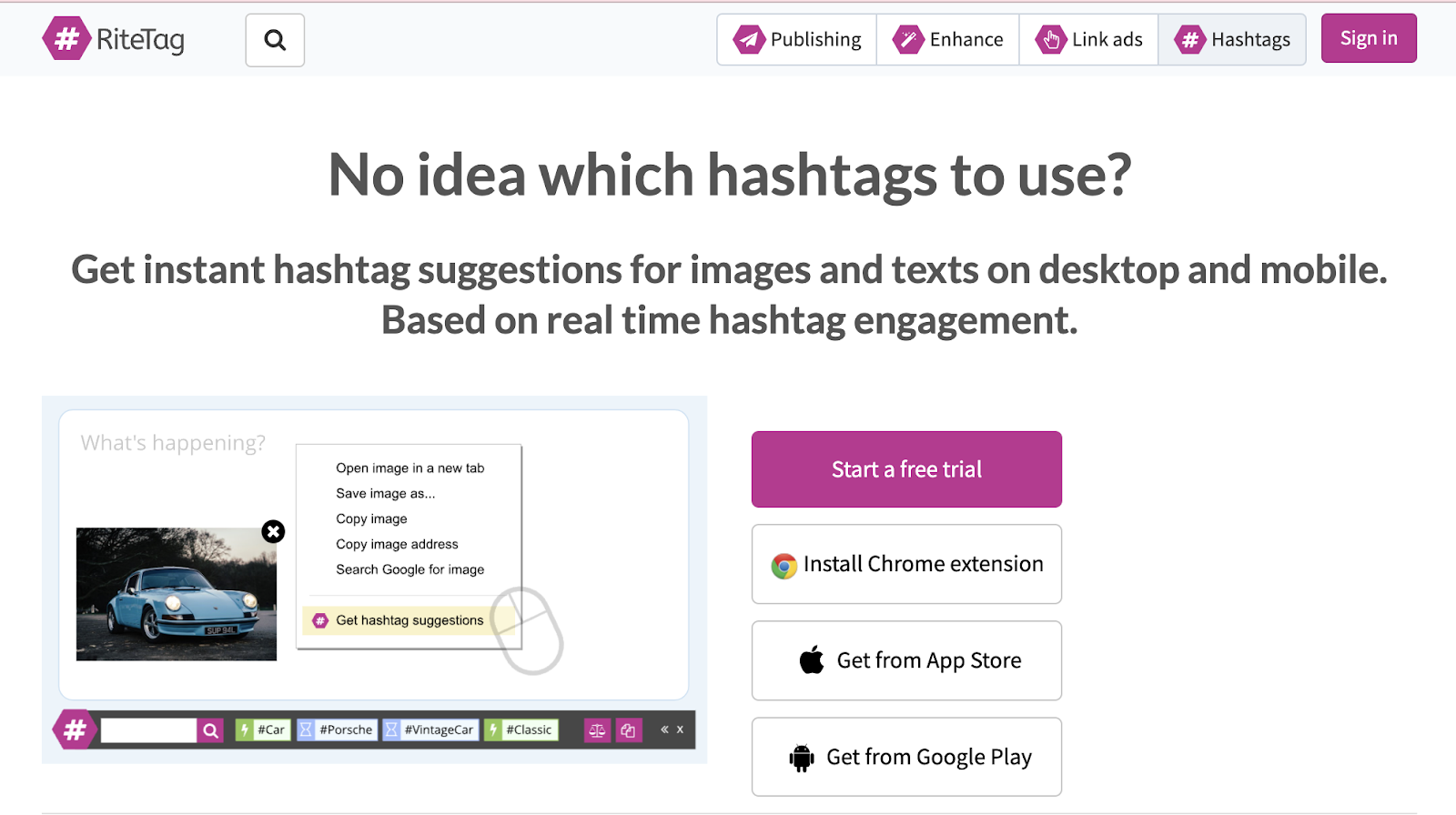This screenshot has width=1456, height=815.
Task: Click the Enhance magic wand icon
Action: (x=908, y=39)
